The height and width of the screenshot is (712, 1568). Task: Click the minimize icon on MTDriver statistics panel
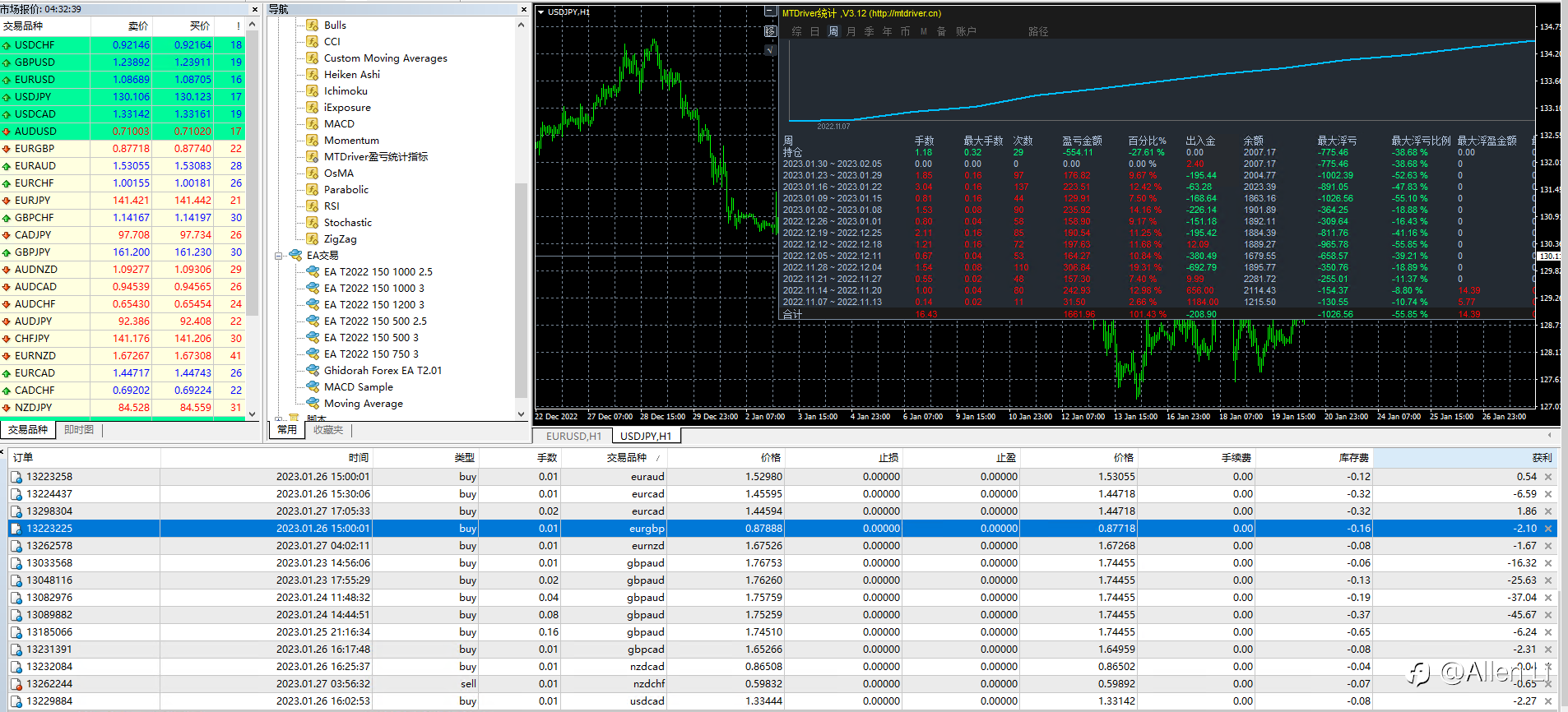pyautogui.click(x=770, y=12)
